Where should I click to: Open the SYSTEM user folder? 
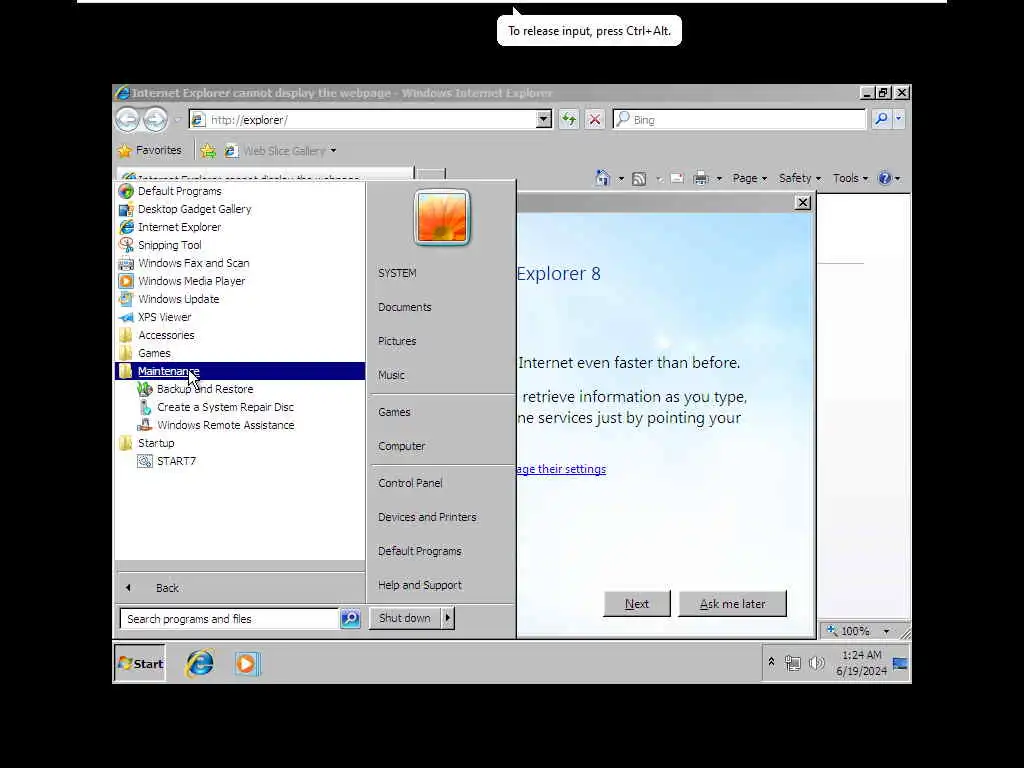[396, 273]
